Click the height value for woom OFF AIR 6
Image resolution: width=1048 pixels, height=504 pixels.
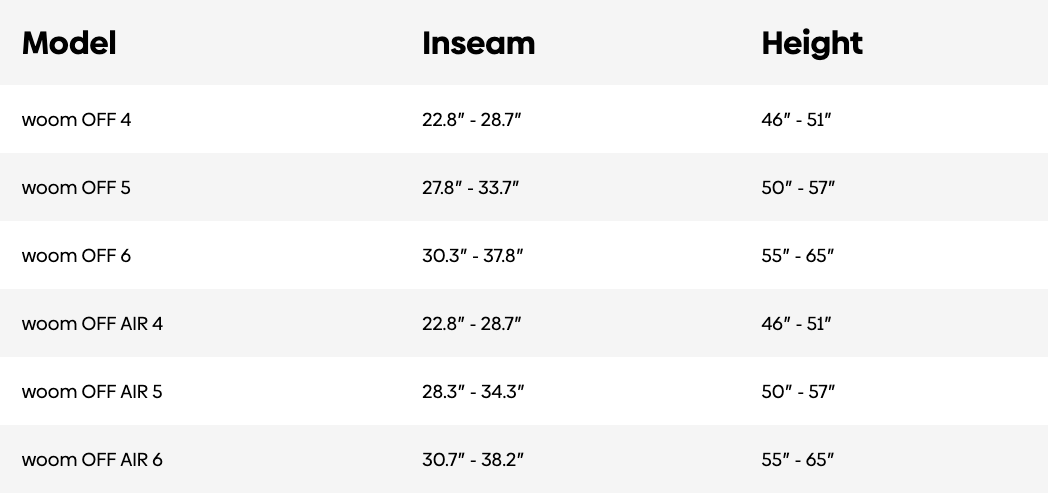click(x=798, y=460)
